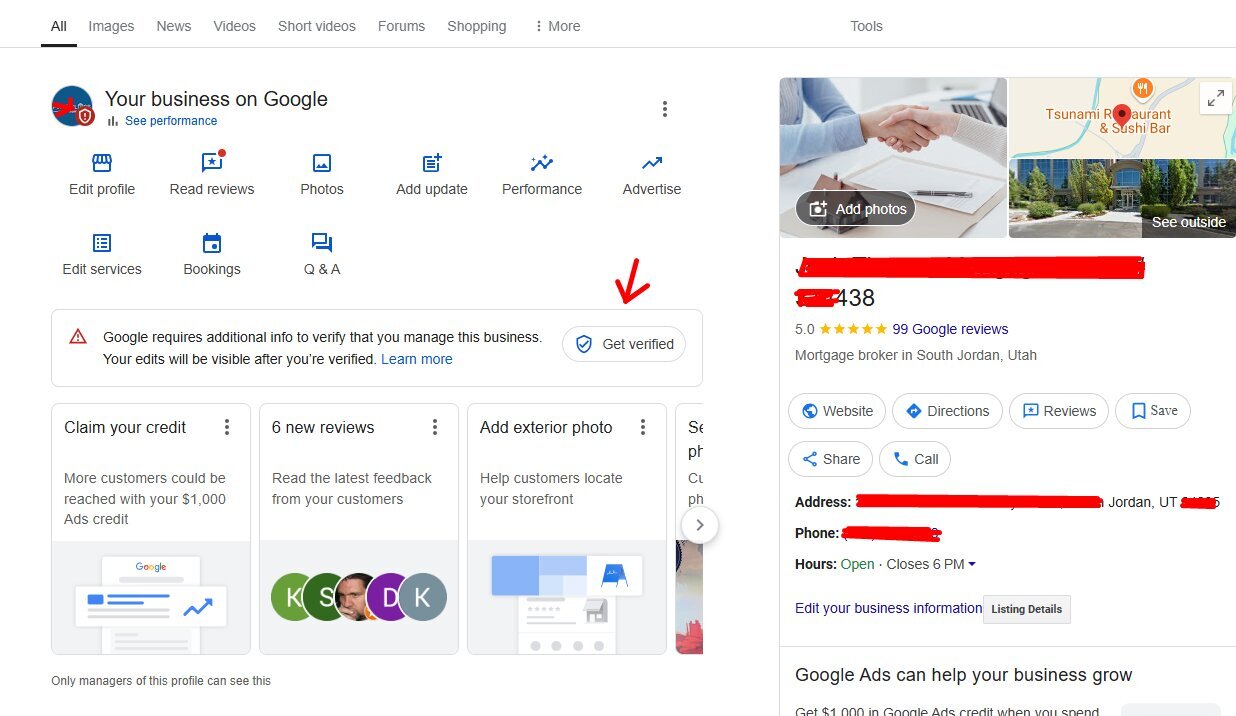Open the search Tools option
Viewport: 1236px width, 716px height.
click(866, 26)
